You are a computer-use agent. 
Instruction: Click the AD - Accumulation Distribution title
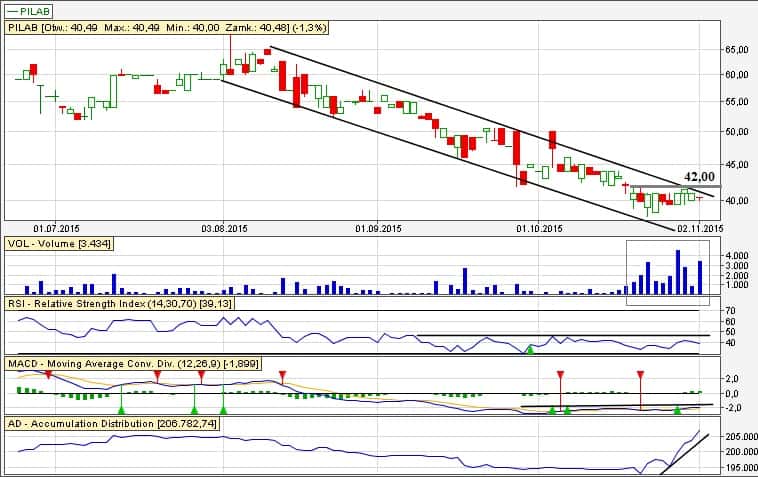(112, 424)
